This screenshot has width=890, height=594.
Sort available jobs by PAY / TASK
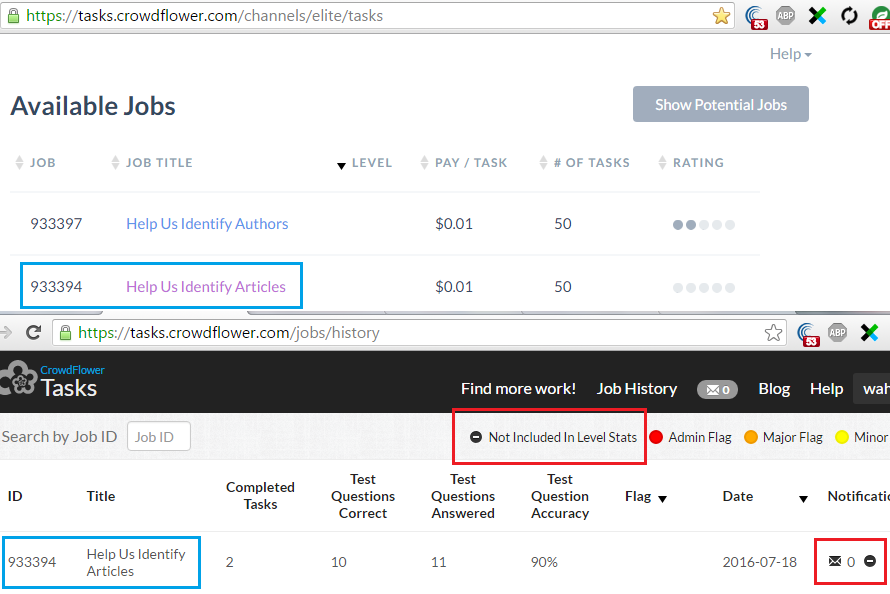(464, 163)
